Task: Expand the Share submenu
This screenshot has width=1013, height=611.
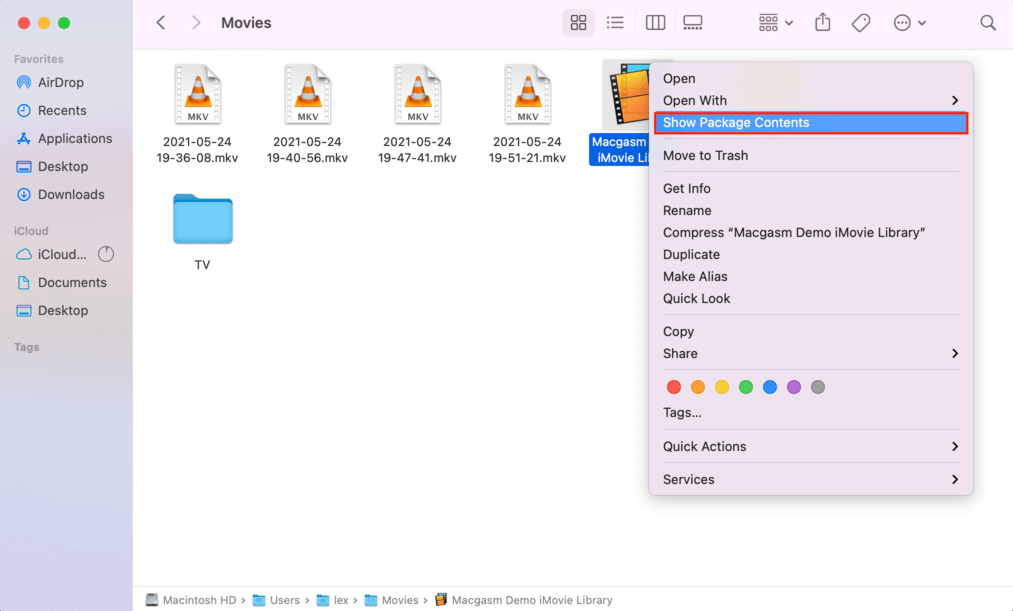Action: point(811,353)
